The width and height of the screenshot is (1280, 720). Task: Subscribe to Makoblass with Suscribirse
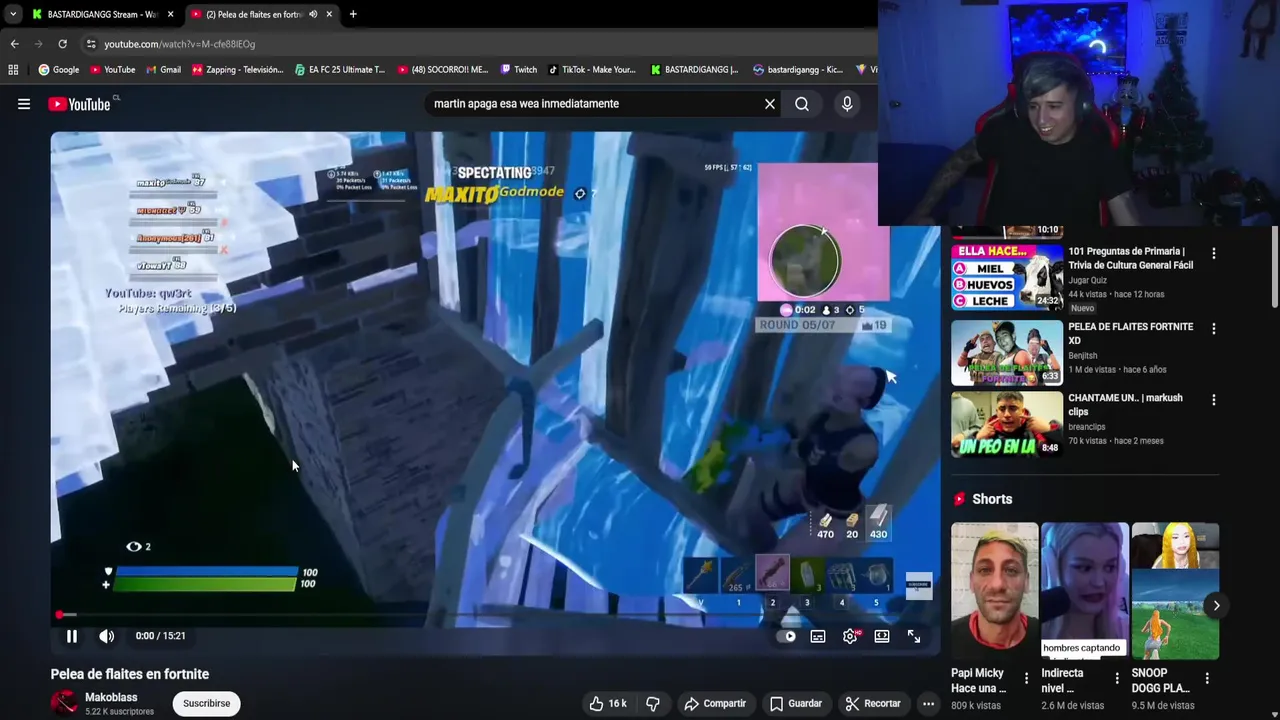tap(207, 704)
